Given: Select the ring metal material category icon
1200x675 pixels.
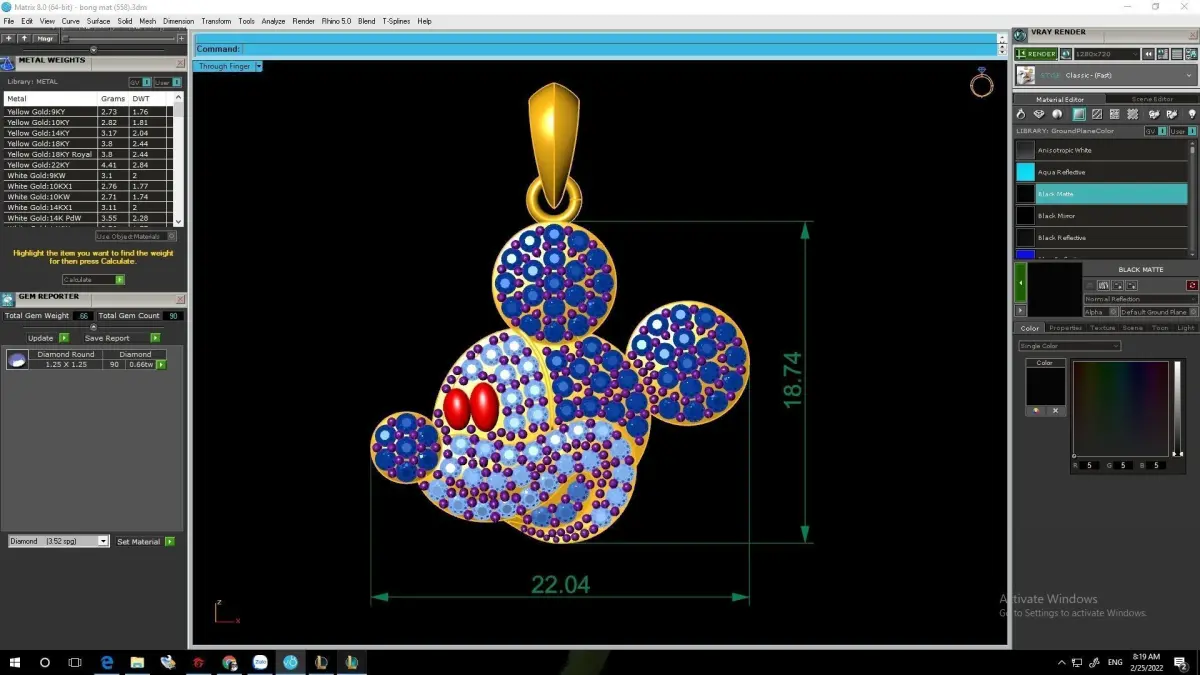Looking at the screenshot, I should point(1021,114).
